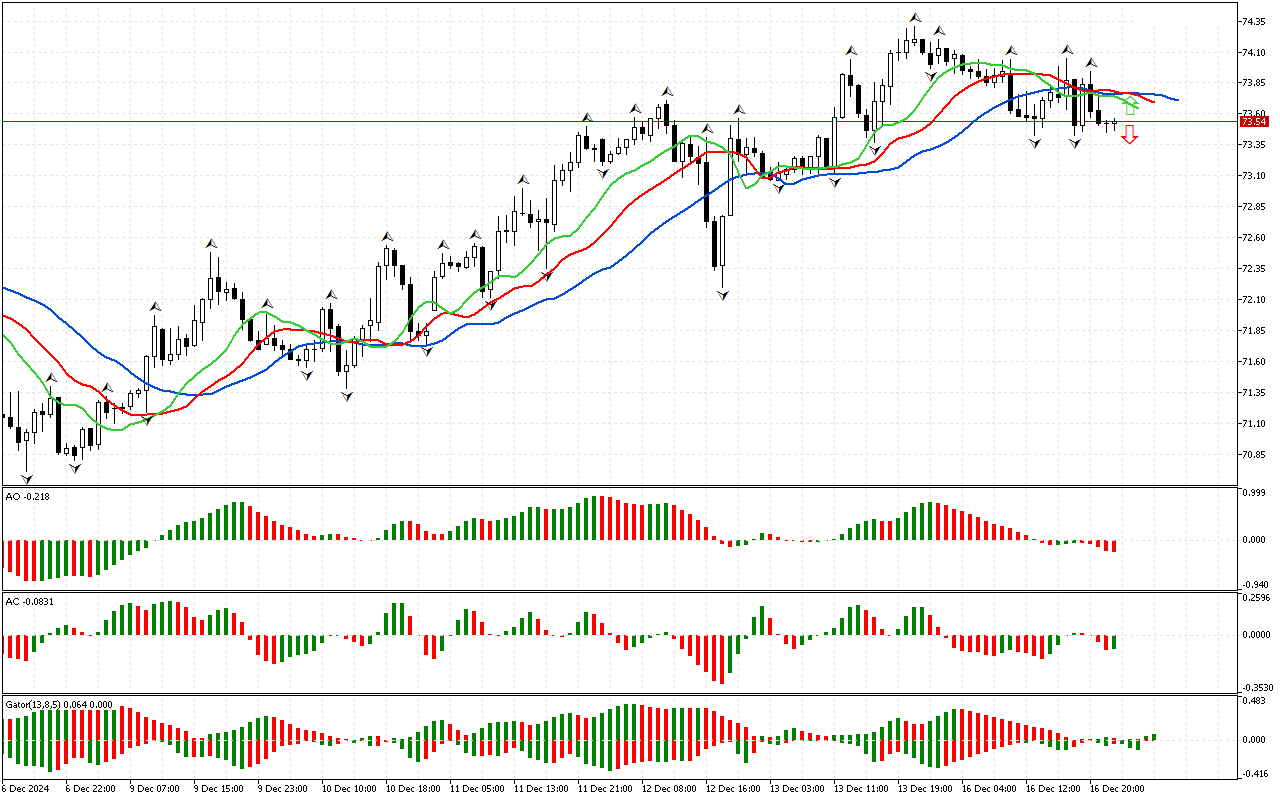Click the 74.35 price scale label
The width and height of the screenshot is (1280, 800).
[x=1254, y=21]
